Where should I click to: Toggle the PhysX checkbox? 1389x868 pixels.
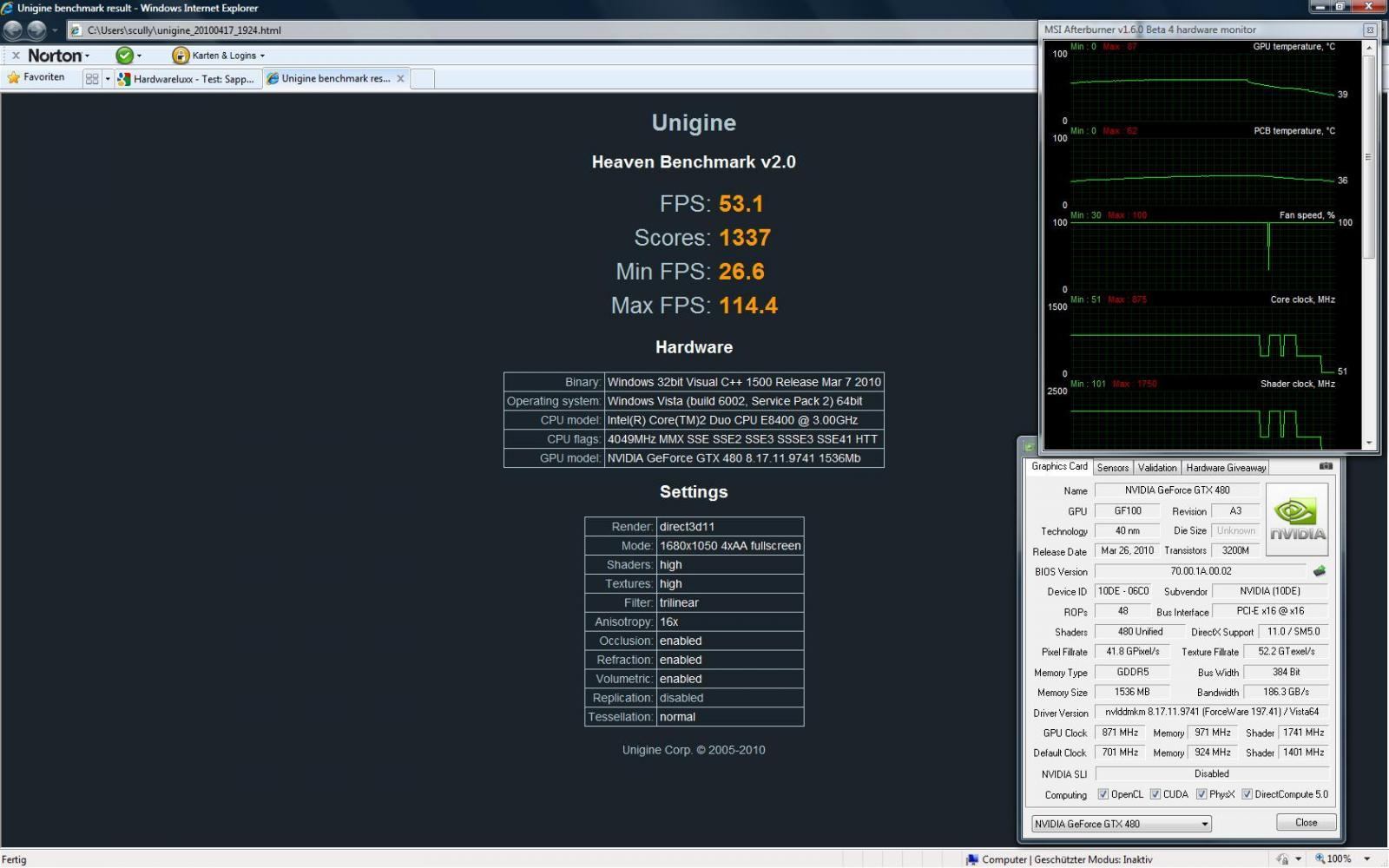1201,794
